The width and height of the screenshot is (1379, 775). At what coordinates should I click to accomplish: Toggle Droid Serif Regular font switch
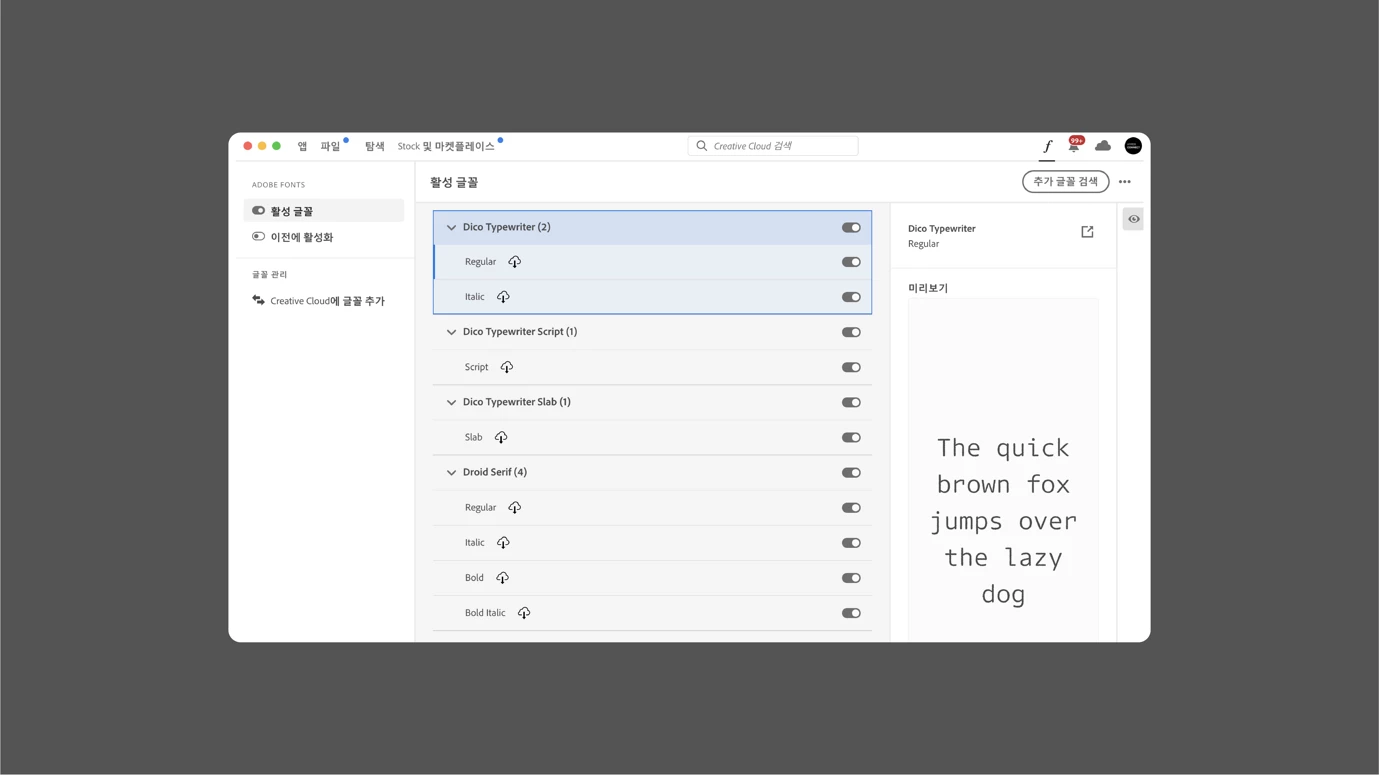(x=851, y=508)
